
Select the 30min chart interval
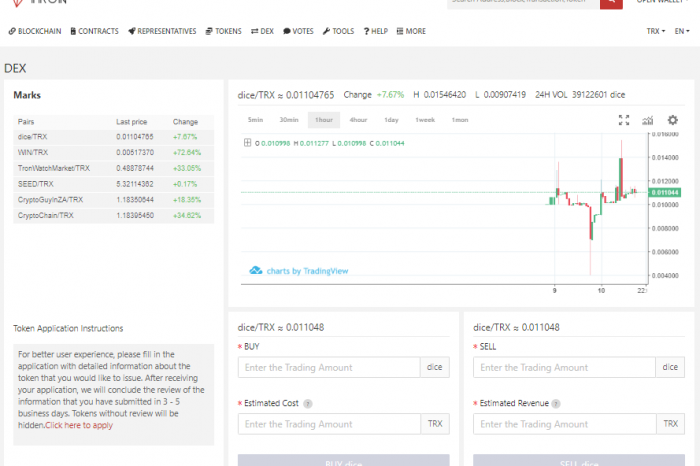[x=289, y=120]
